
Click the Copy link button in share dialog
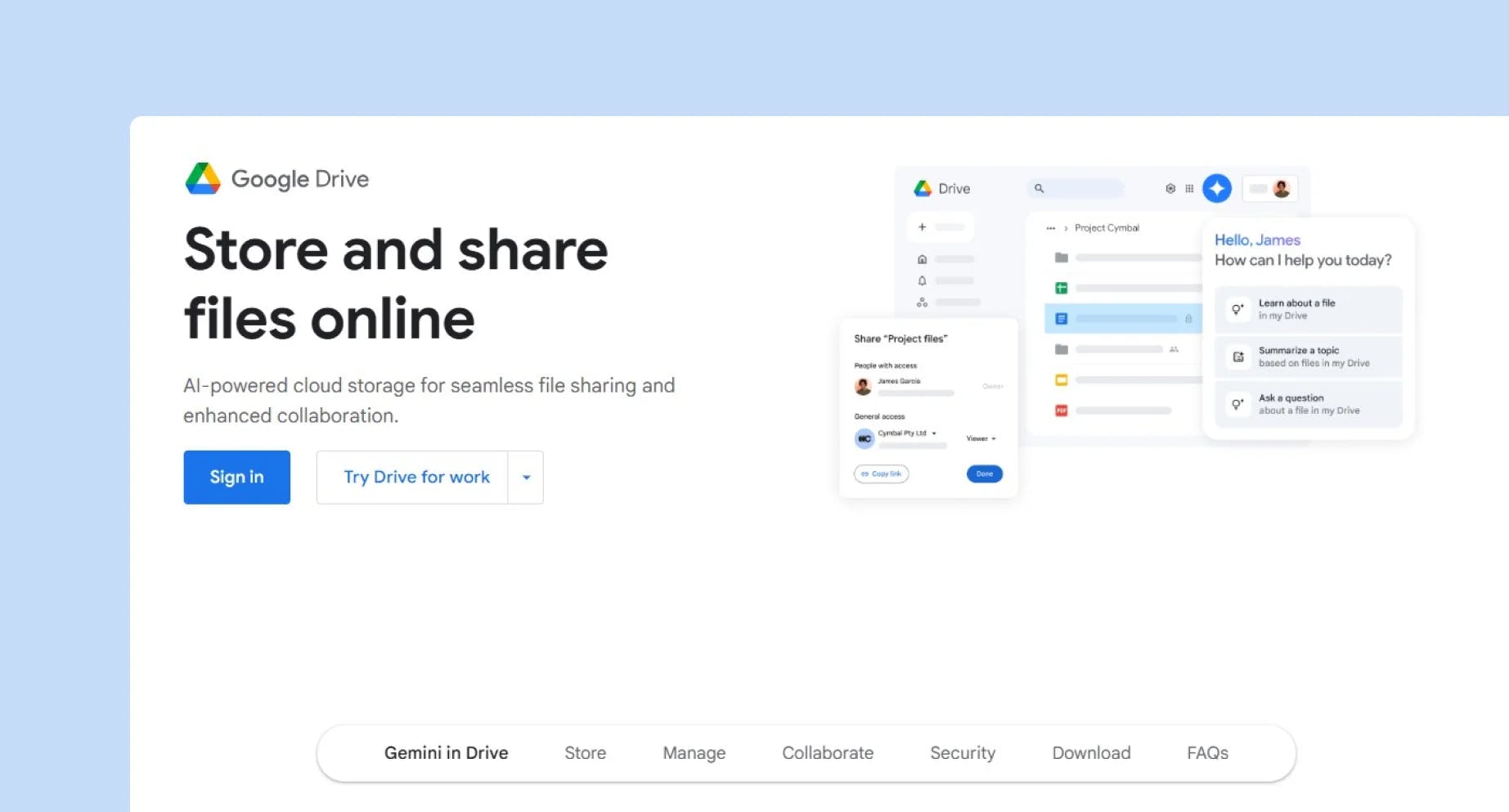click(x=882, y=473)
